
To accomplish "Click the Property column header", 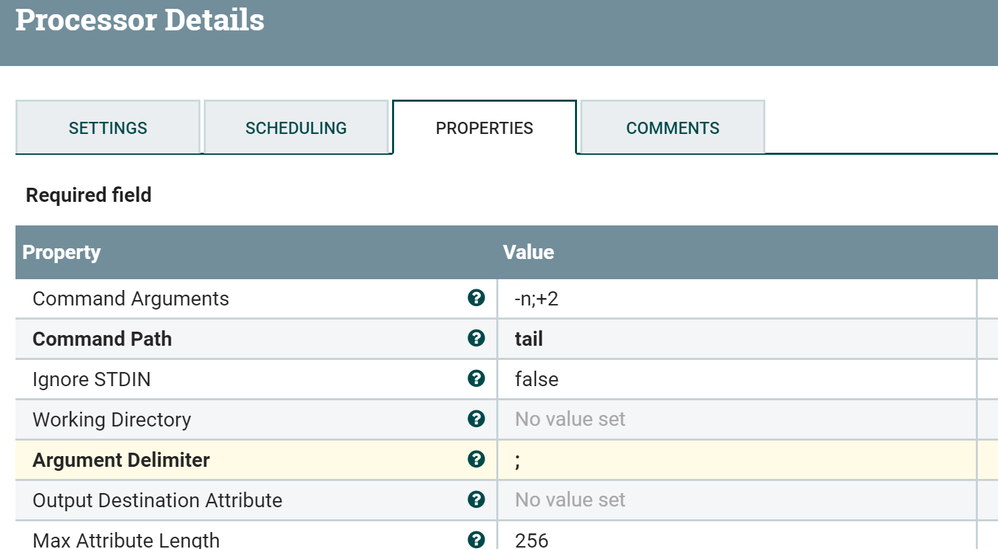I will (x=62, y=252).
